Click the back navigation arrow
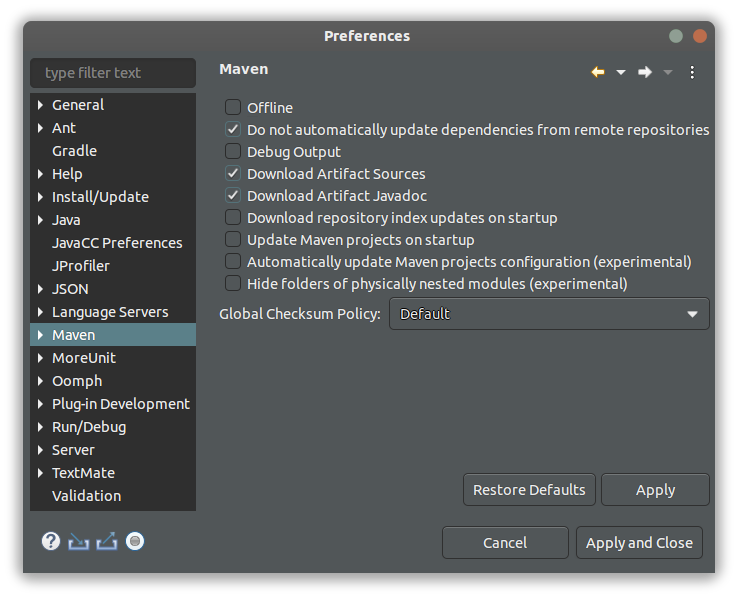738x598 pixels. tap(598, 72)
